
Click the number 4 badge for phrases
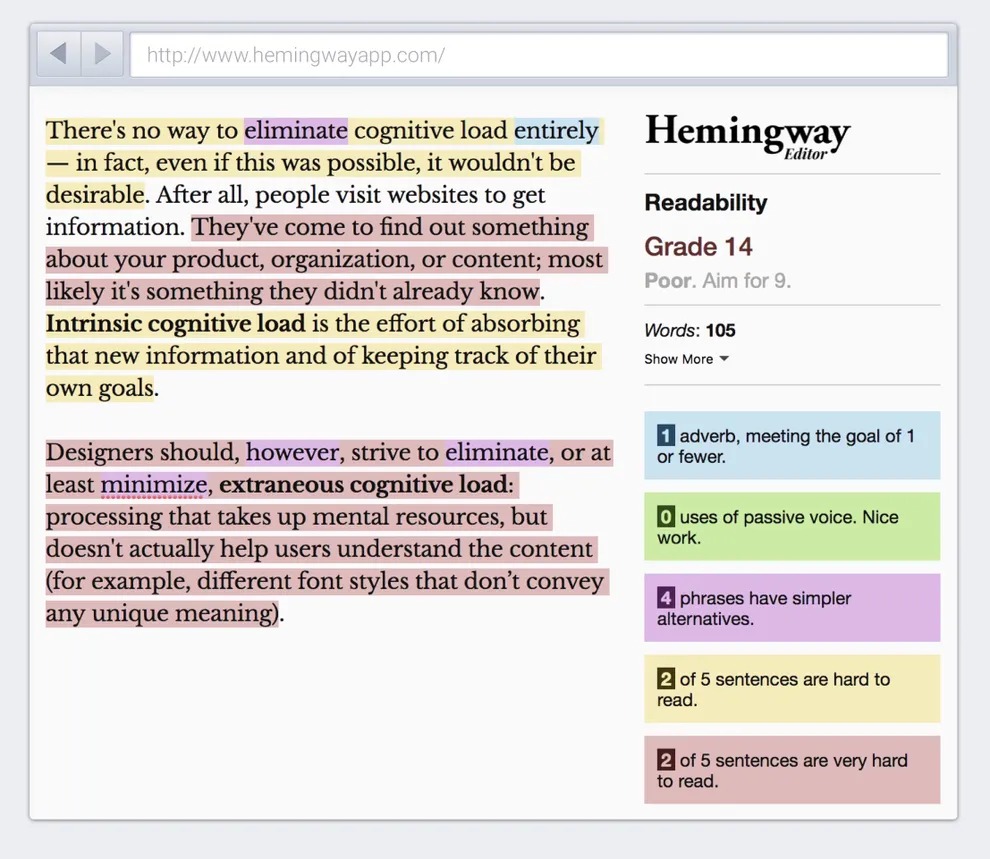pyautogui.click(x=665, y=598)
